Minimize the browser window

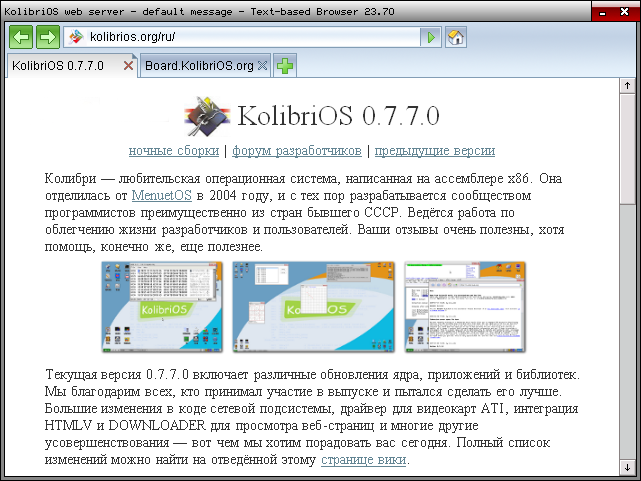602,13
